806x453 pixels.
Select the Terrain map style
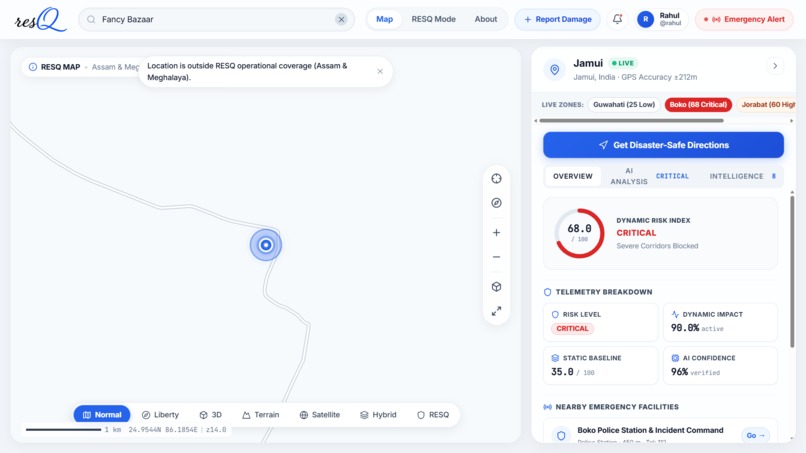click(x=261, y=414)
